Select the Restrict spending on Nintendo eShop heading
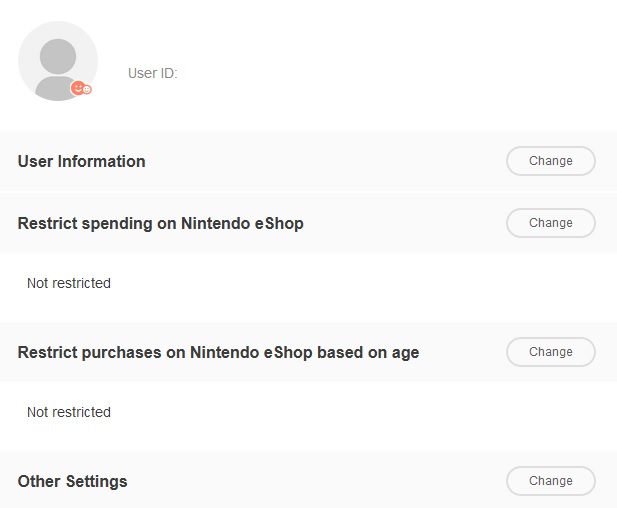This screenshot has height=508, width=617. (161, 223)
